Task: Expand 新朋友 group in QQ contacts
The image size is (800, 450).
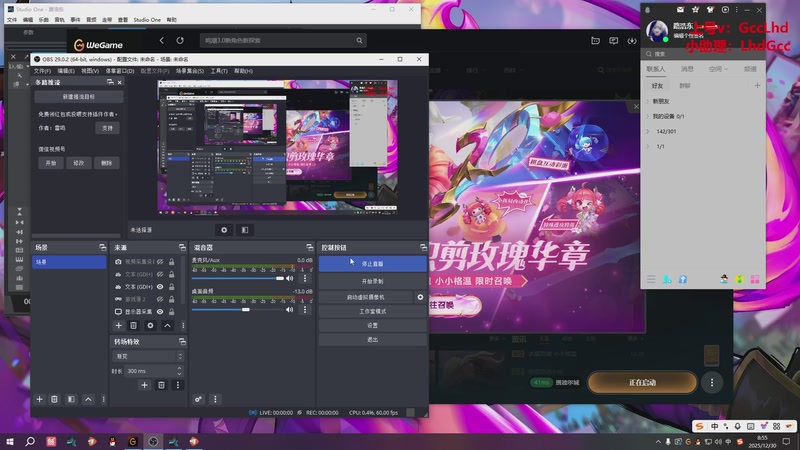Action: click(648, 101)
